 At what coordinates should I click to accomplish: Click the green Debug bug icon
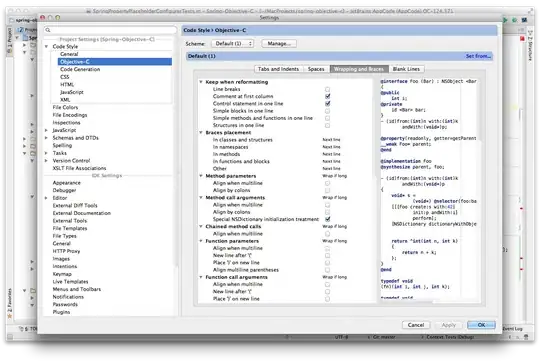(x=514, y=20)
